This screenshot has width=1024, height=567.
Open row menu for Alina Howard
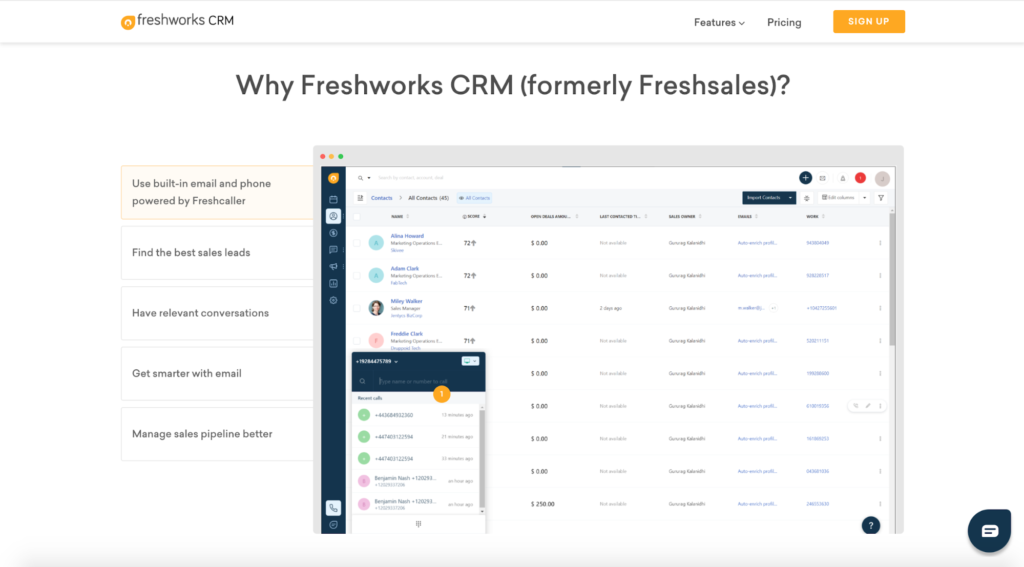click(880, 243)
